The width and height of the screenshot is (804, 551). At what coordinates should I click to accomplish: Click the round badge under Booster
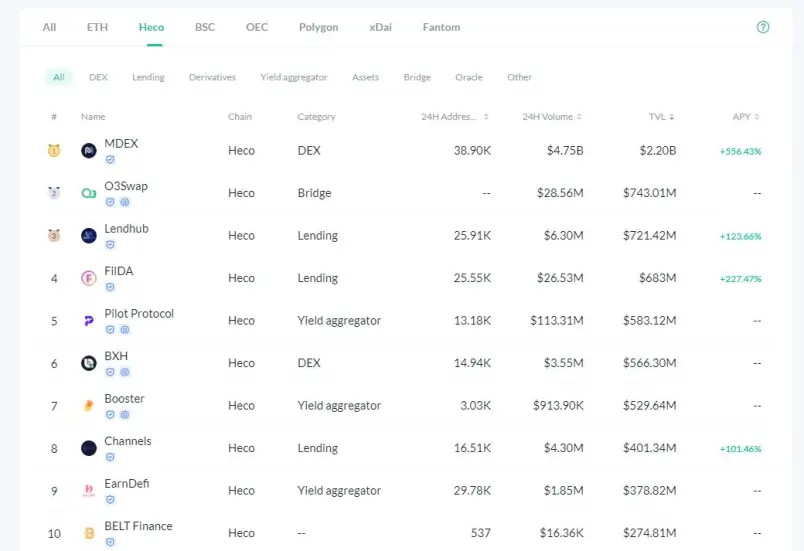pyautogui.click(x=125, y=415)
